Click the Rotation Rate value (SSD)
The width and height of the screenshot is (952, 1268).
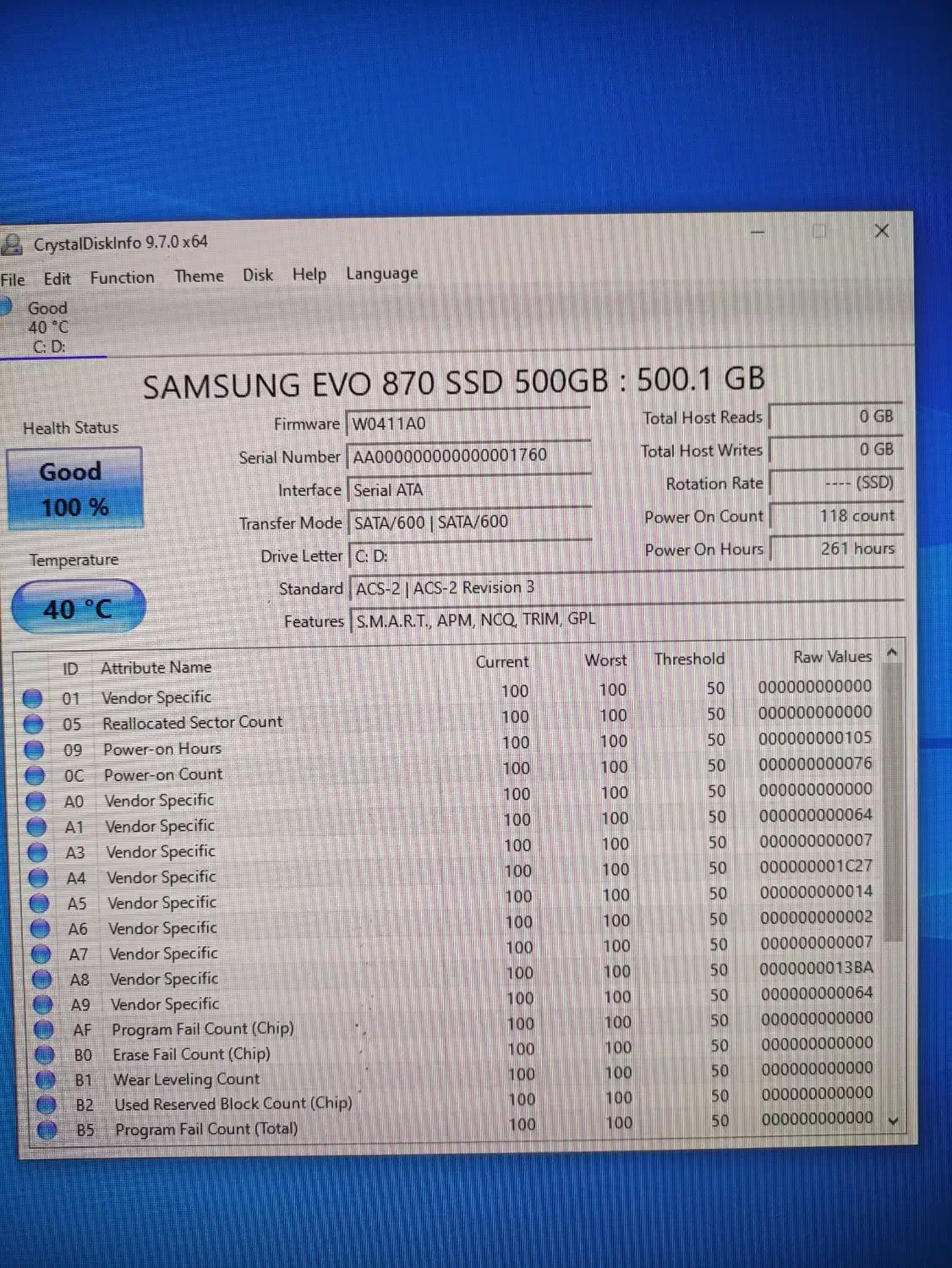[836, 483]
